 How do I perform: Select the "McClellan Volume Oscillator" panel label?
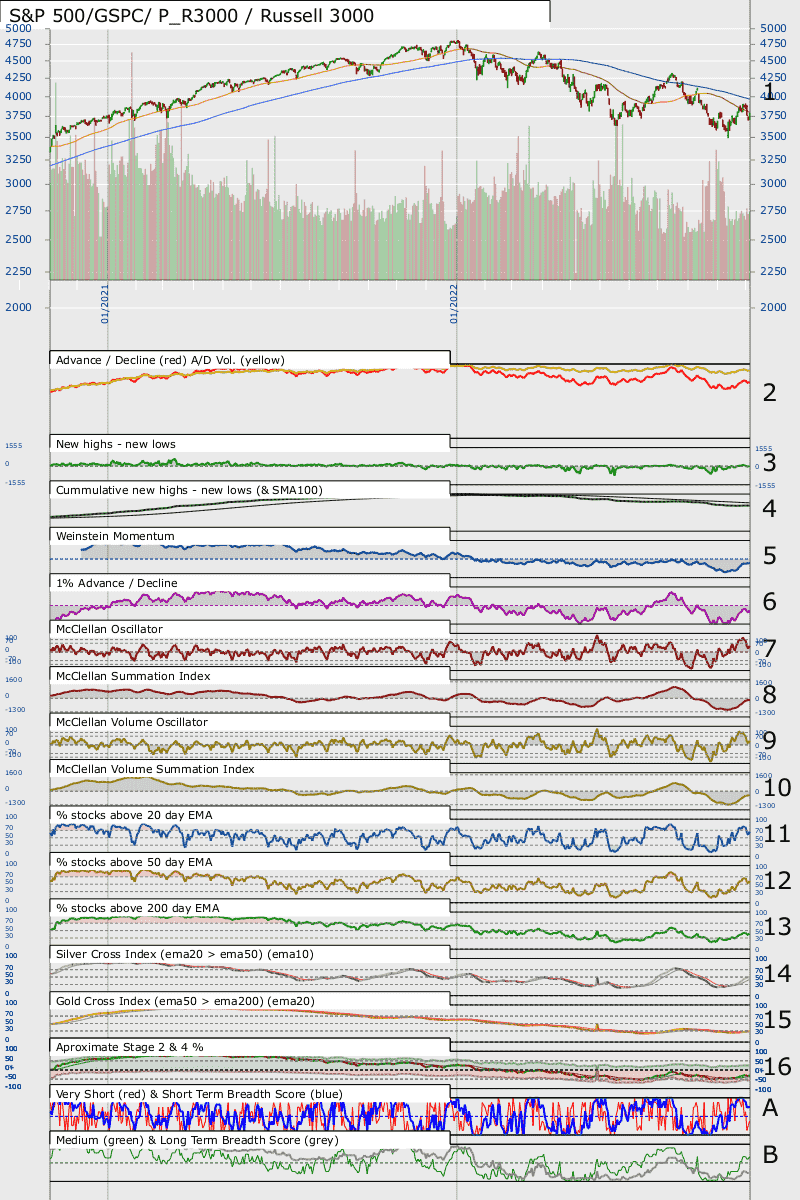(x=132, y=722)
